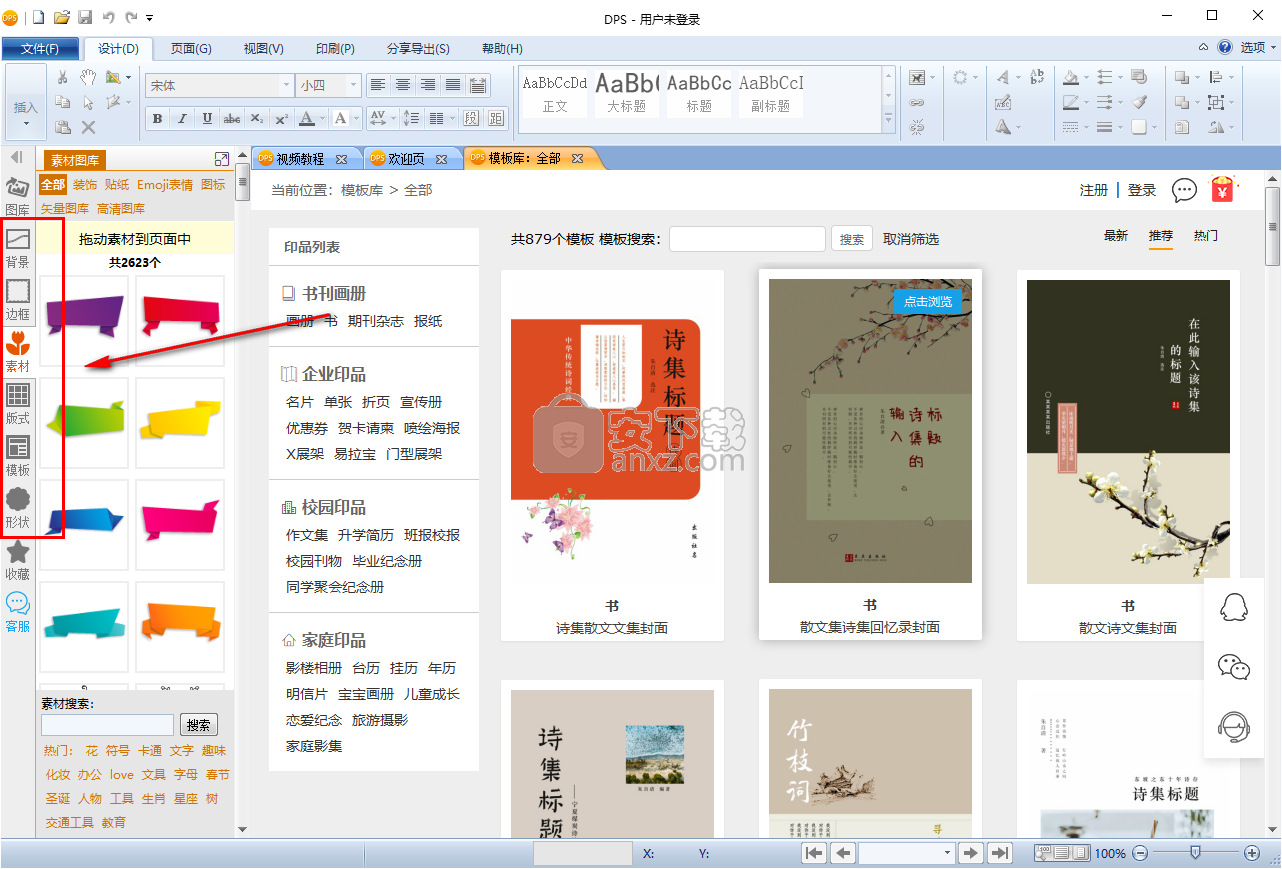The image size is (1282, 869).
Task: Switch to the 欢迎页 document tab
Action: click(406, 159)
